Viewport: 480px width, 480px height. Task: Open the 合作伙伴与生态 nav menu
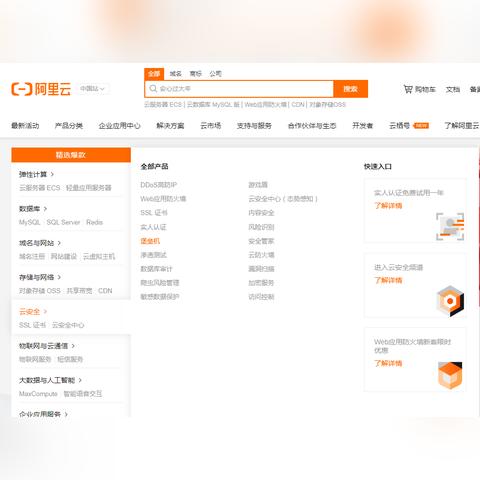point(312,126)
